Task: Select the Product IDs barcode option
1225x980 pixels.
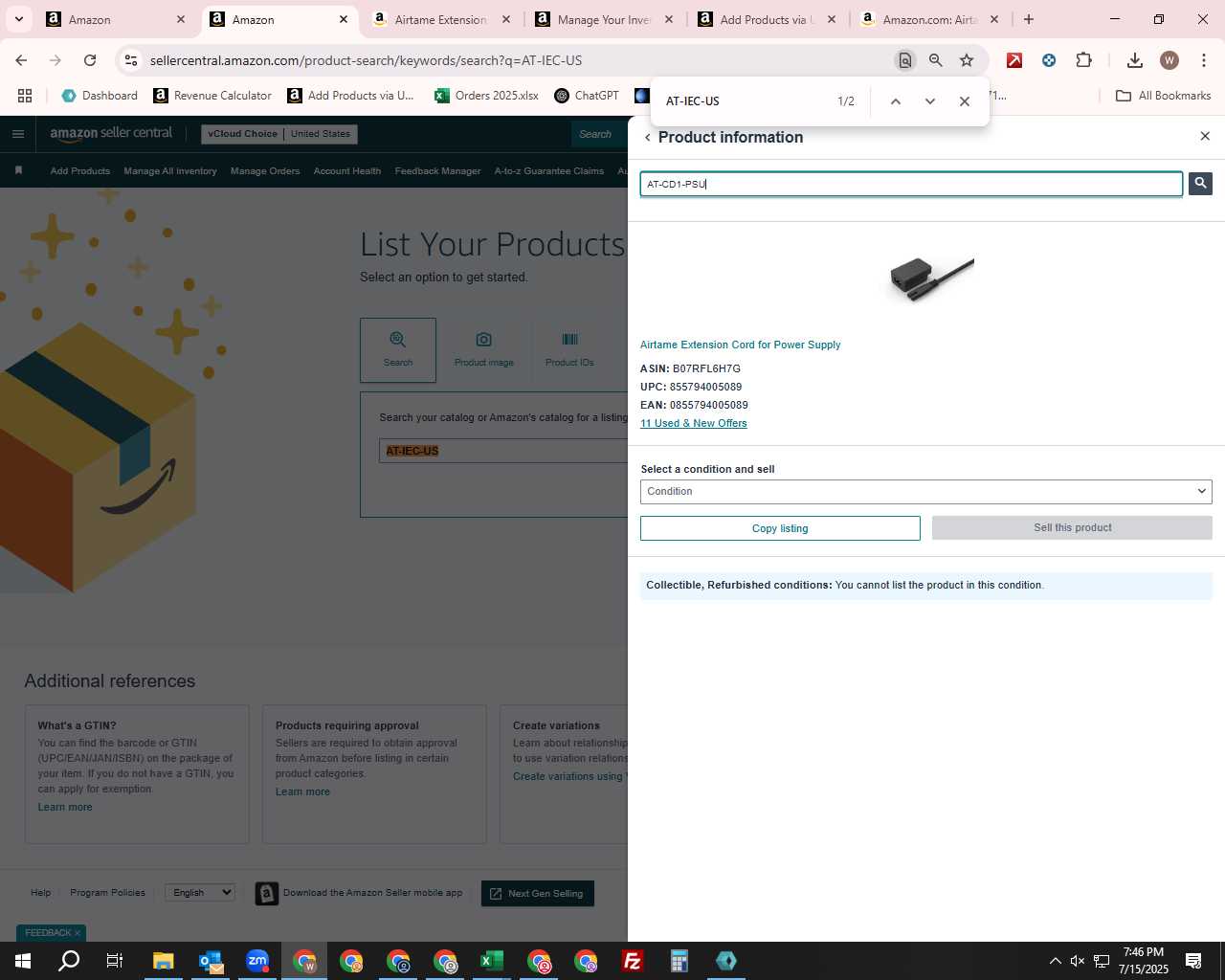Action: click(569, 349)
